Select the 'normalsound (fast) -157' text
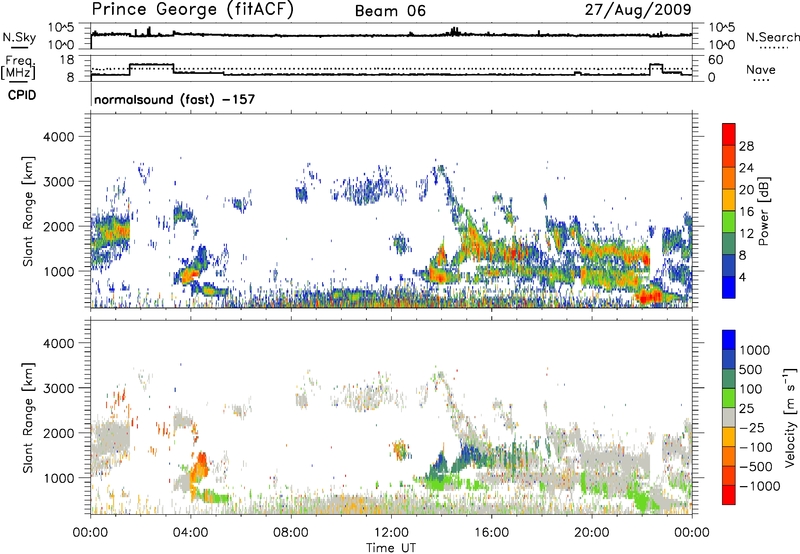This screenshot has width=800, height=554. pos(174,99)
